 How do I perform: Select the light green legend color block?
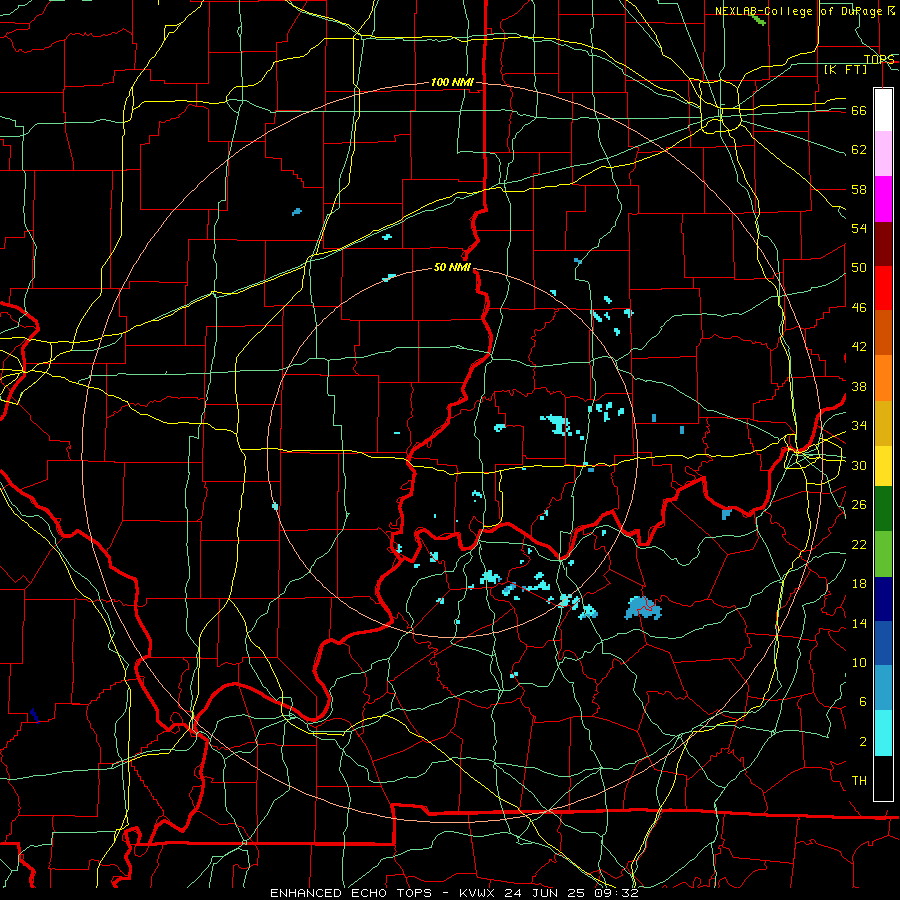883,554
